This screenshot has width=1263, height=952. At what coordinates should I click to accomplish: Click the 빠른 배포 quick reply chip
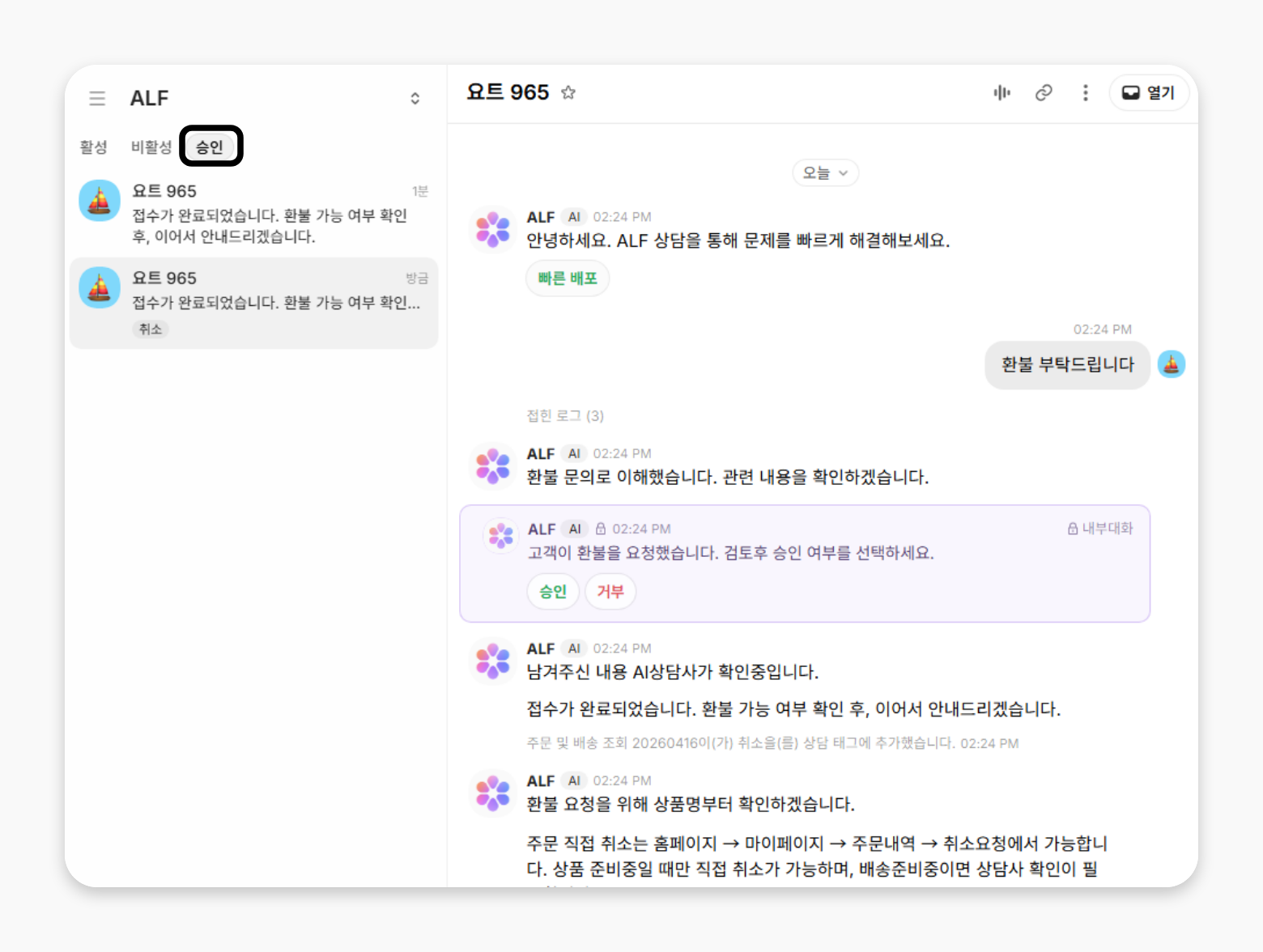[568, 278]
